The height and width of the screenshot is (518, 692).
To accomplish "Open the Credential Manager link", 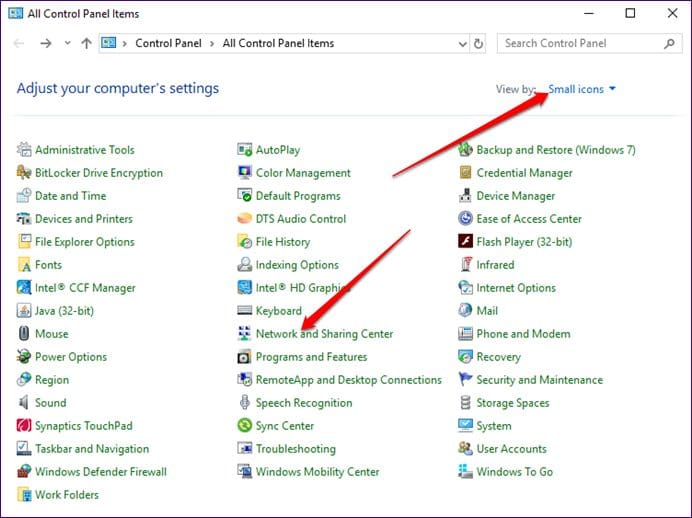I will click(x=524, y=173).
